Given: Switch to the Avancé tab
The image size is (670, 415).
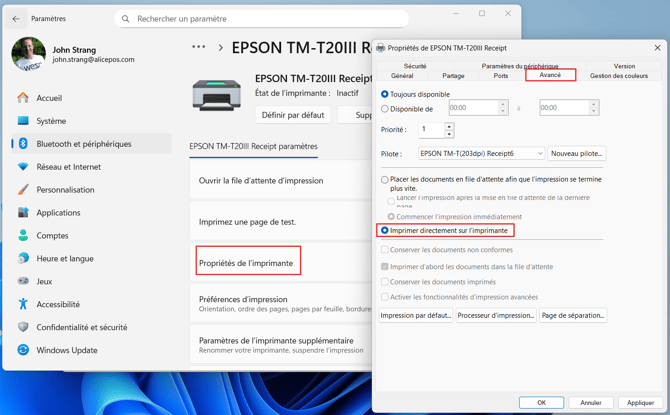Looking at the screenshot, I should click(x=550, y=75).
